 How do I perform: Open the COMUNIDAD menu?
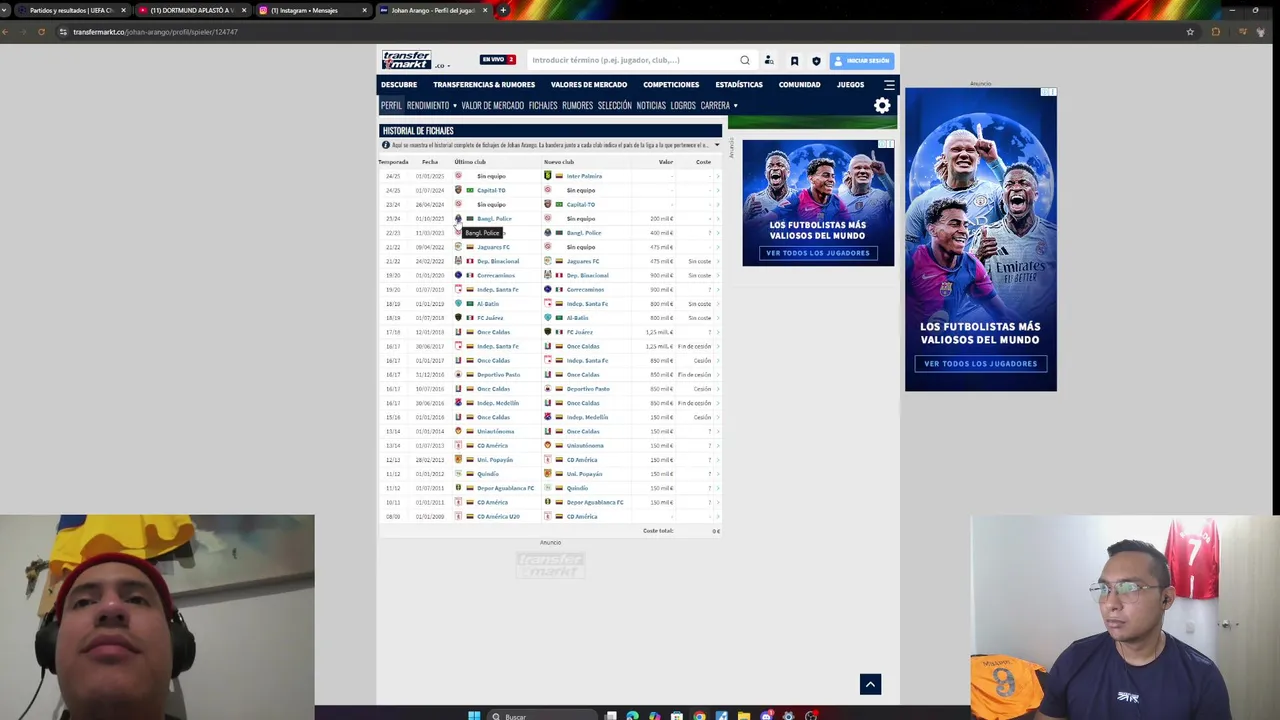tap(800, 85)
